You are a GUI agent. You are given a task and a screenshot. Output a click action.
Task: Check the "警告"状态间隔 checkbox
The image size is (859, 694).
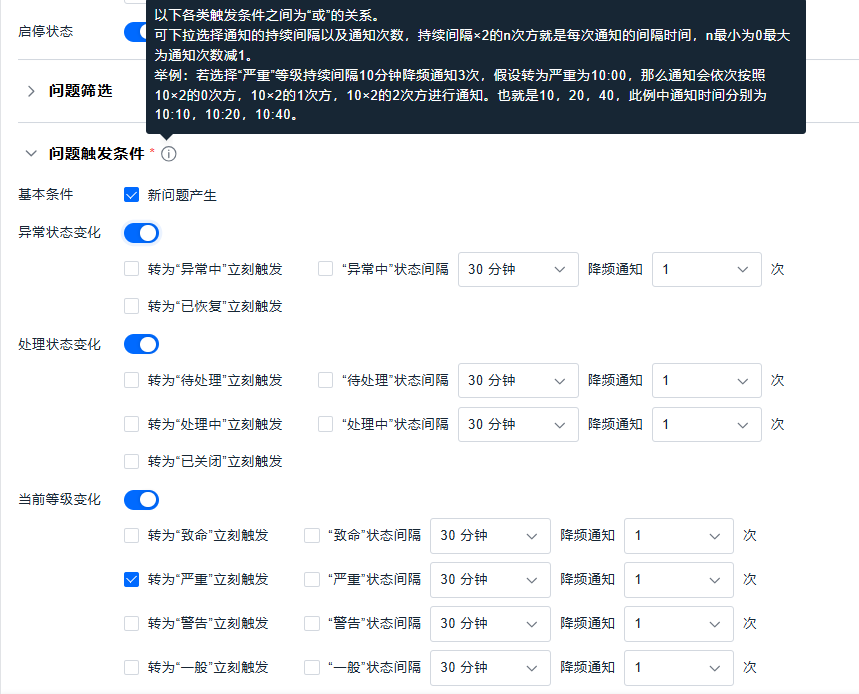point(311,623)
